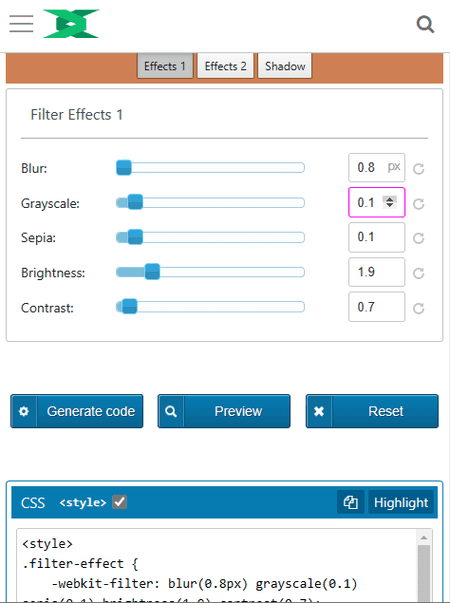Switch to the Effects 2 tab
Screen dimensions: 450x603
[225, 66]
